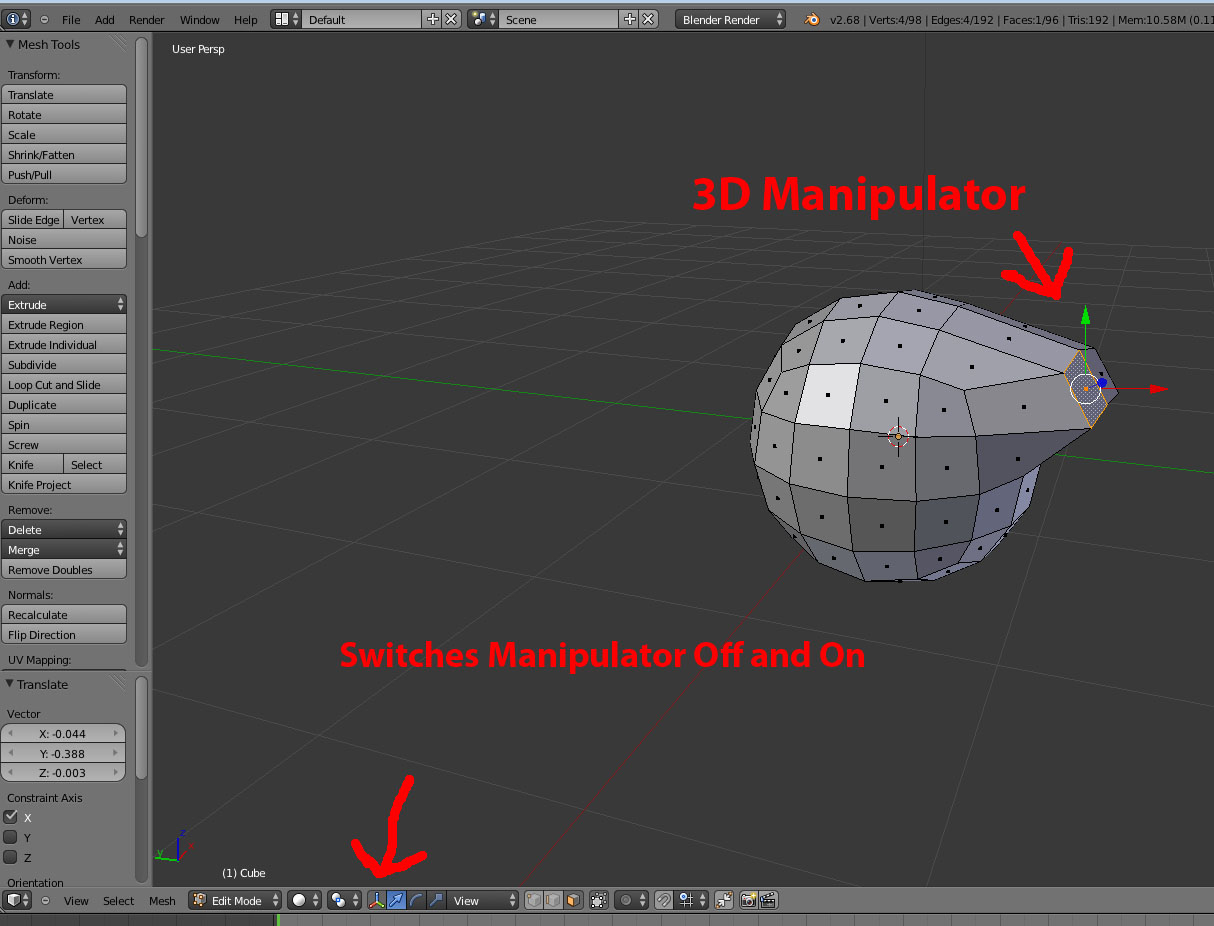This screenshot has height=926, width=1214.
Task: Select the translate manipulator arrow icon
Action: coord(396,900)
